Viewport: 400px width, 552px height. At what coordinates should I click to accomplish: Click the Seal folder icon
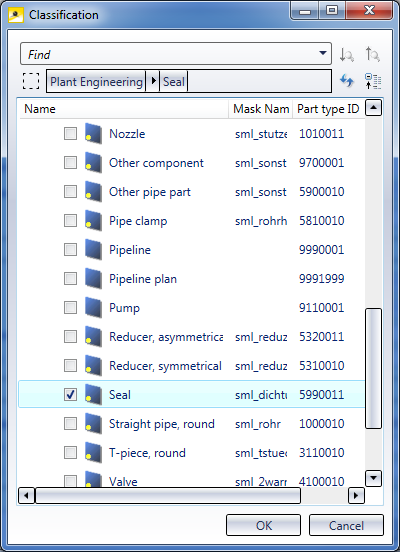[x=93, y=395]
